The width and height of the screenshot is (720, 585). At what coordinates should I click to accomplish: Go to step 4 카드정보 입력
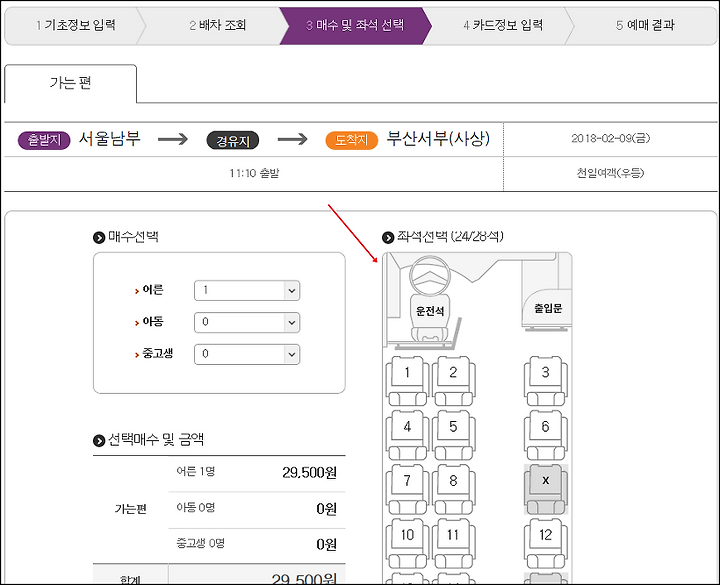pyautogui.click(x=503, y=25)
